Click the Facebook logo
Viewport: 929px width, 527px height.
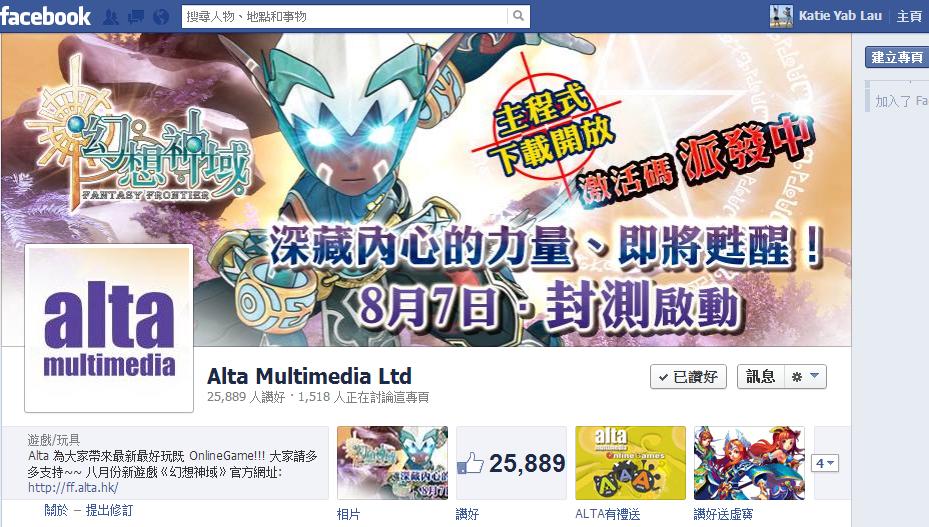tap(46, 16)
